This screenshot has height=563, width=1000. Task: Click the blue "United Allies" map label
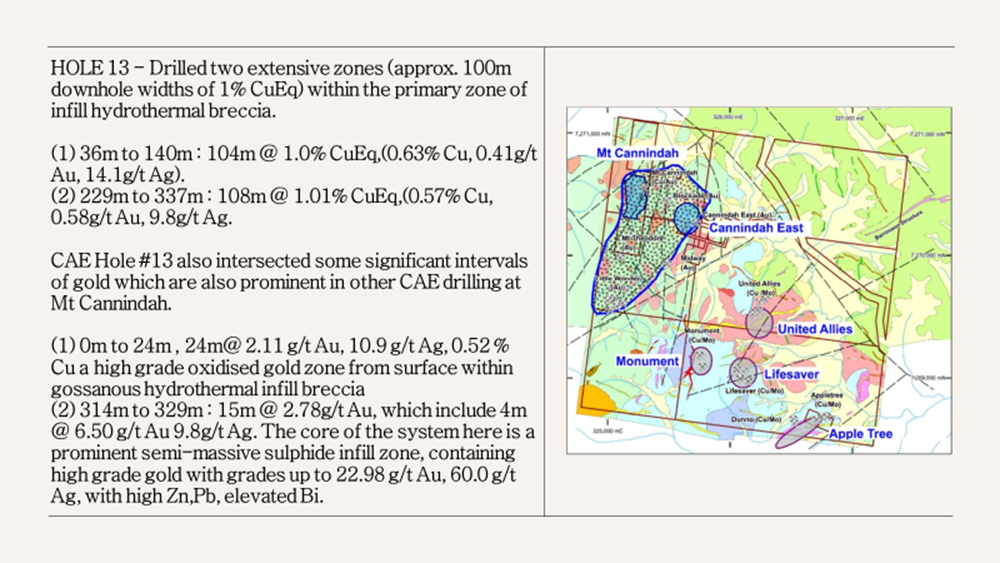pos(814,329)
